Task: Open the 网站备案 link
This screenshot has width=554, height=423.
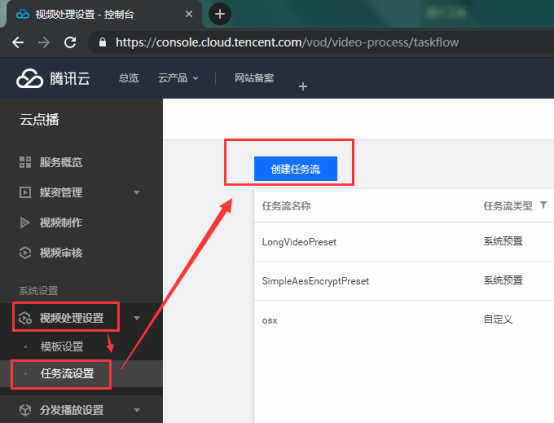Action: 254,78
